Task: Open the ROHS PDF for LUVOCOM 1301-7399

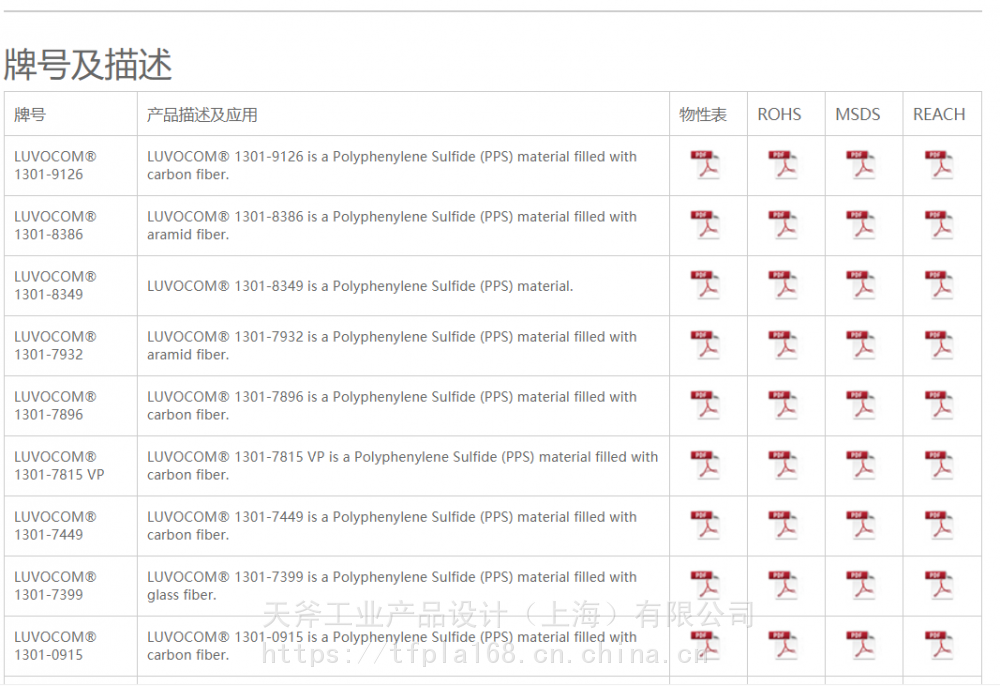Action: [x=783, y=585]
